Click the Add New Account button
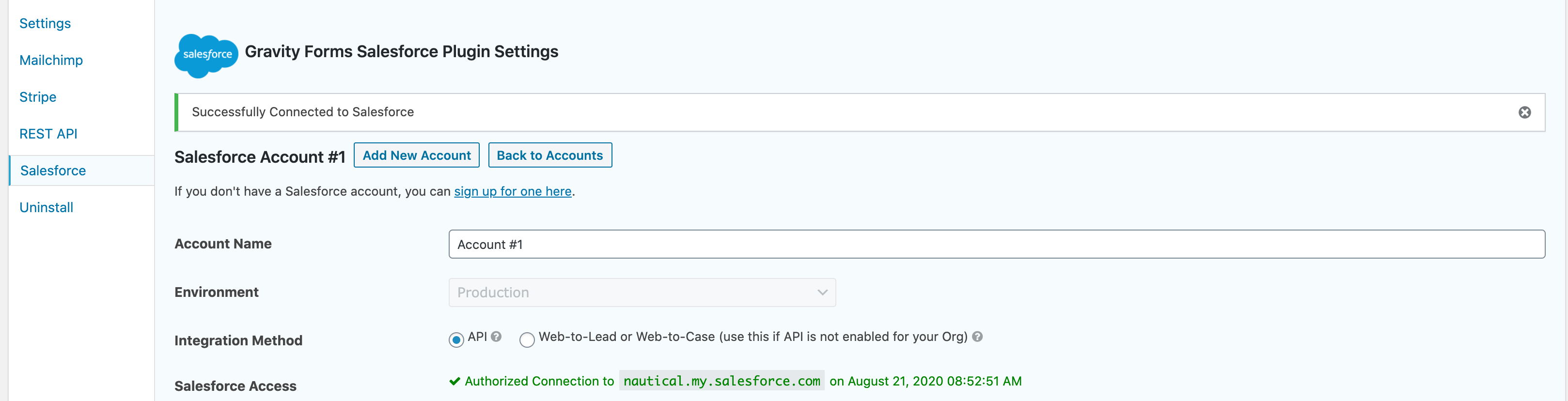1568x401 pixels. (x=416, y=155)
